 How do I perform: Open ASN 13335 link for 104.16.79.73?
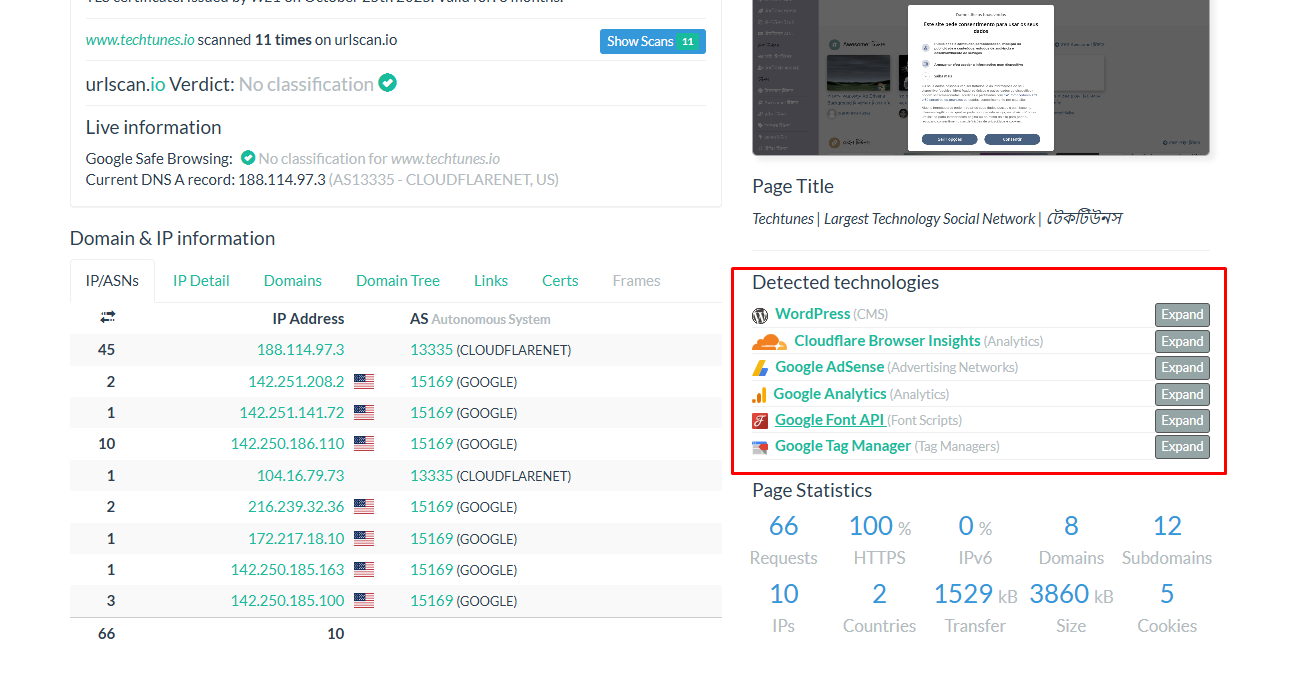(x=431, y=475)
